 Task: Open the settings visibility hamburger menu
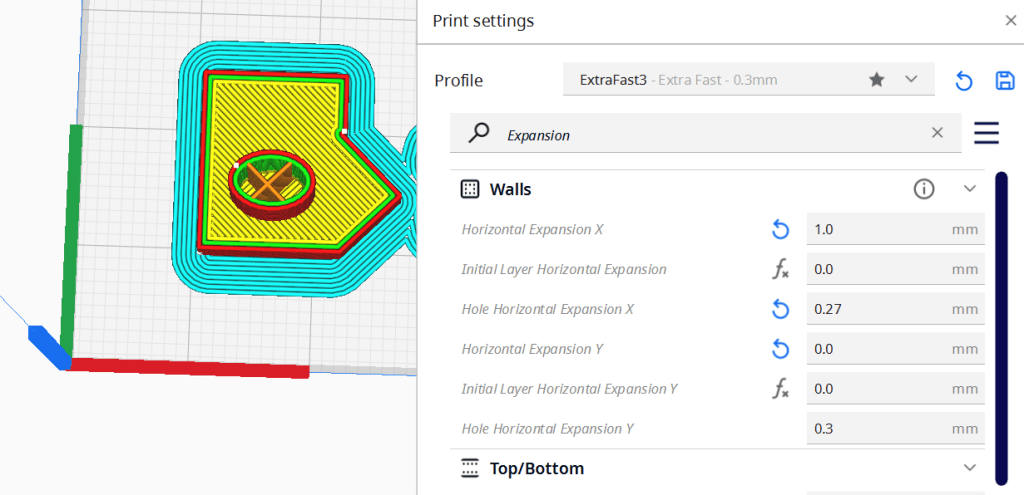pyautogui.click(x=987, y=133)
